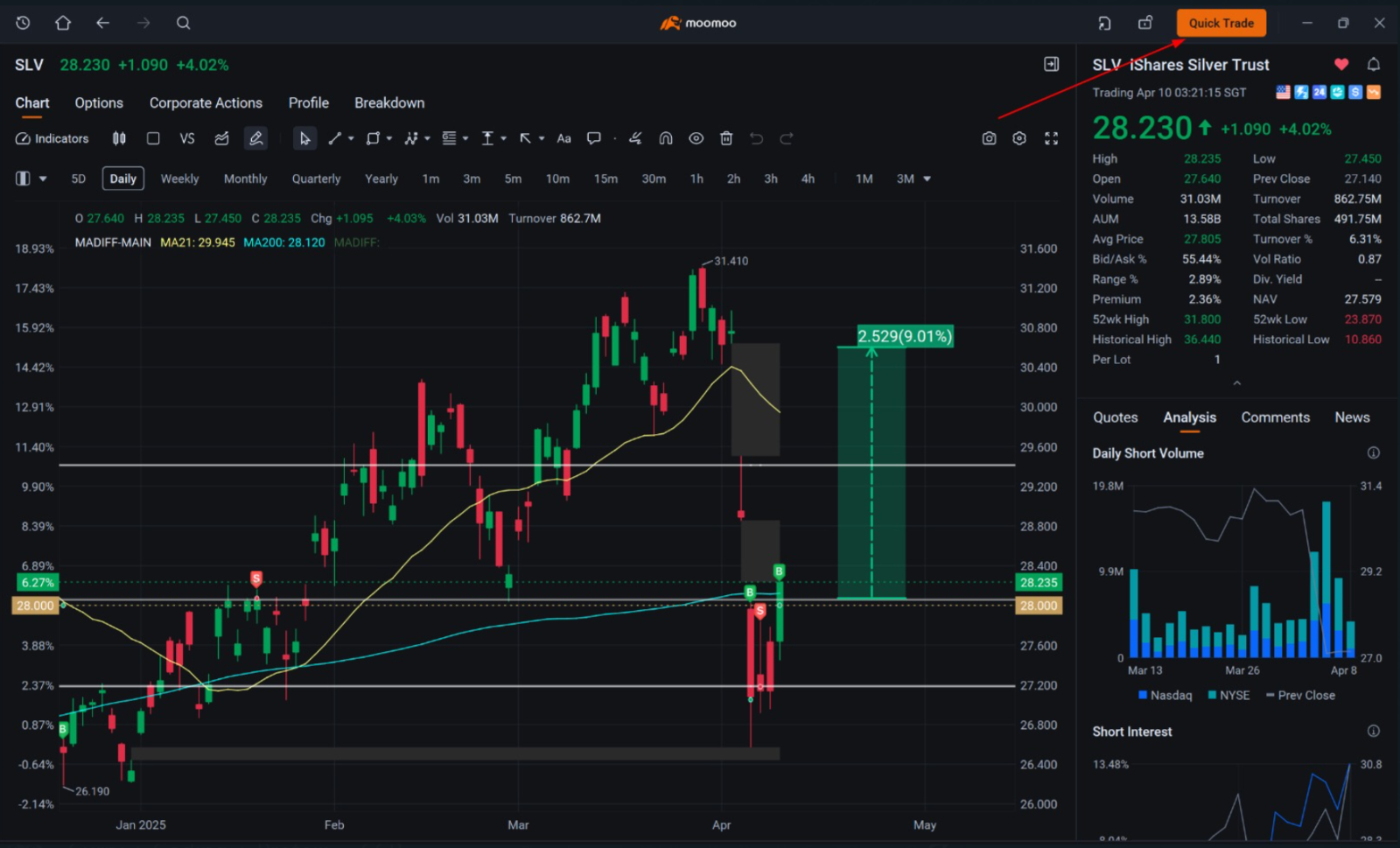Select the price range measure tool
Viewport: 1400px width, 848px height.
[487, 138]
